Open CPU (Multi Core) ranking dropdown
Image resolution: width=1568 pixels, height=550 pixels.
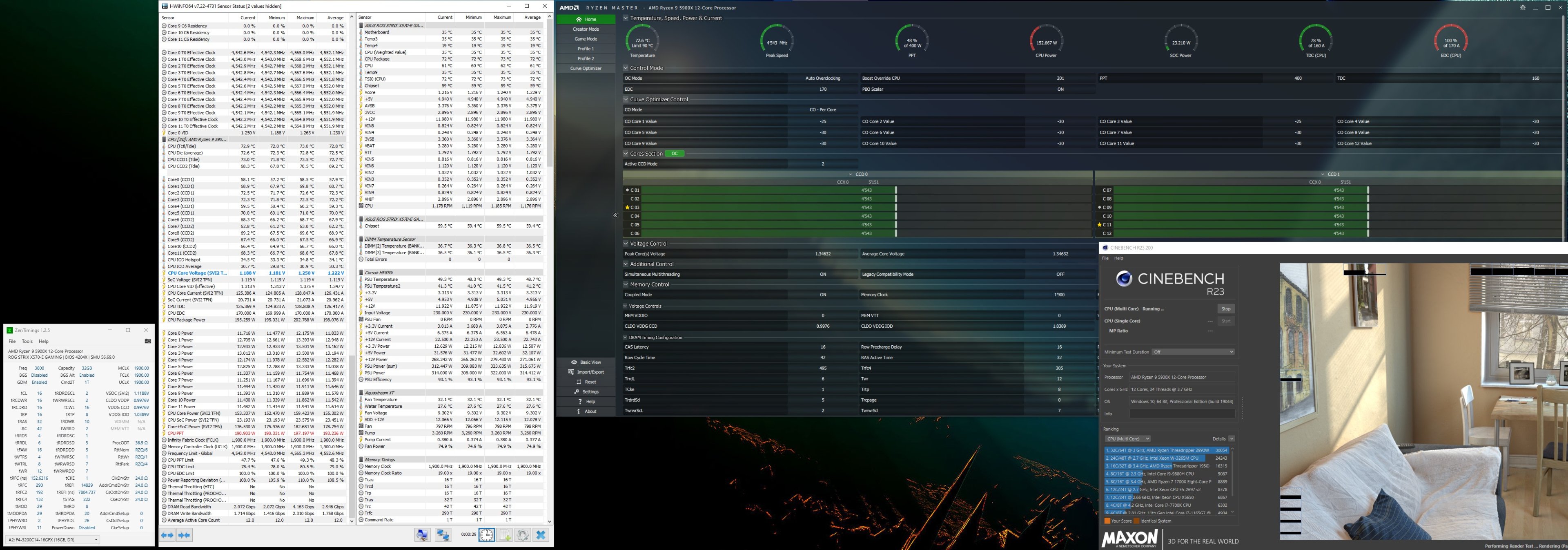coord(1127,438)
